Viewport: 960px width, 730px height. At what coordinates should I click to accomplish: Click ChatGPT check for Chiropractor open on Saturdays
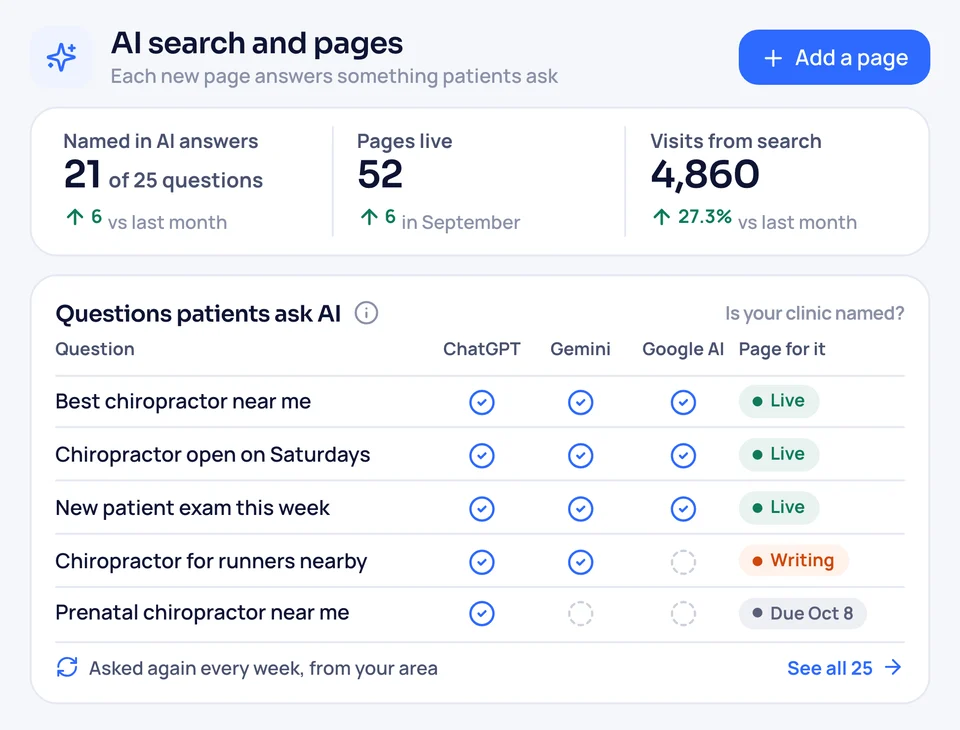[x=482, y=456]
